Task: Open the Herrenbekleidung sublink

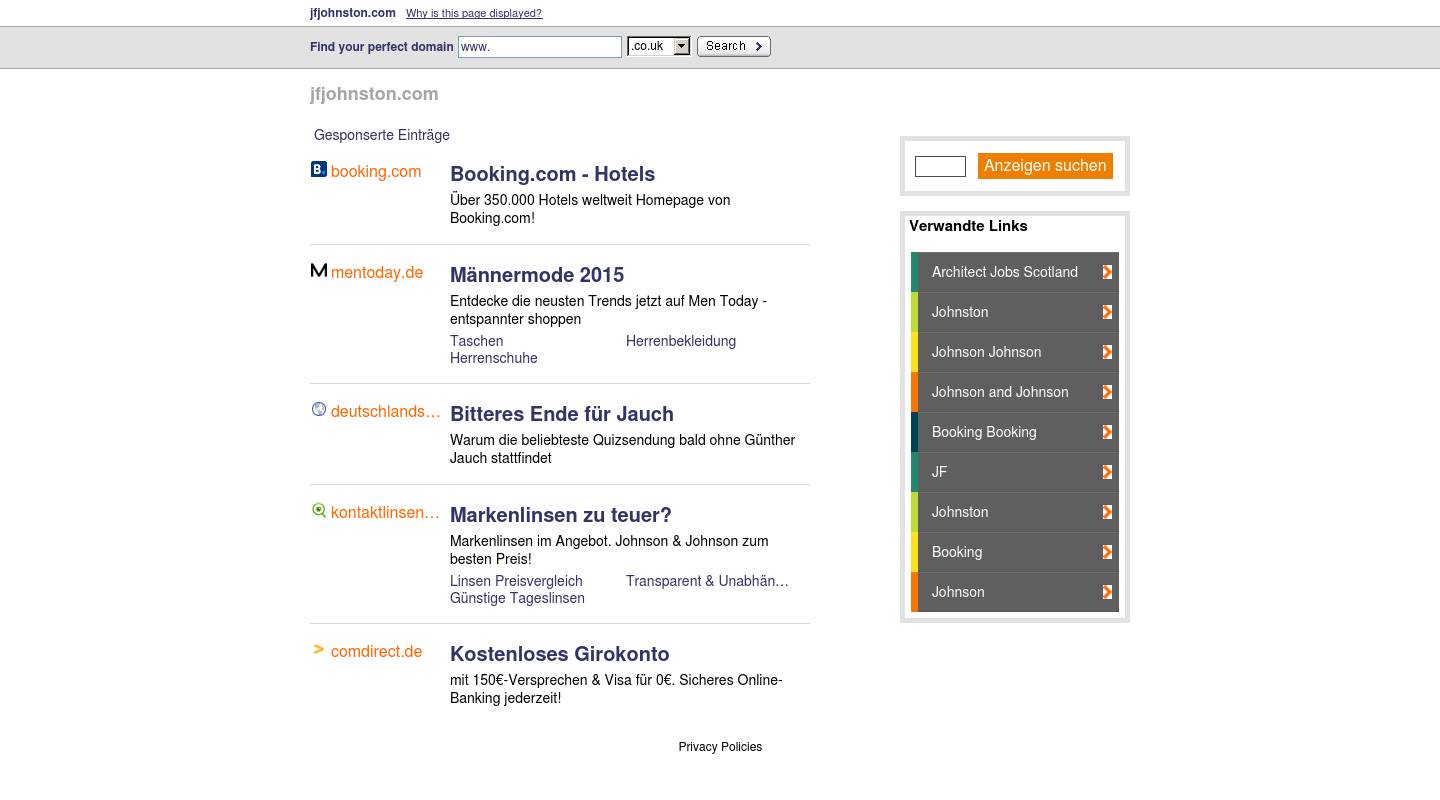Action: pos(681,341)
